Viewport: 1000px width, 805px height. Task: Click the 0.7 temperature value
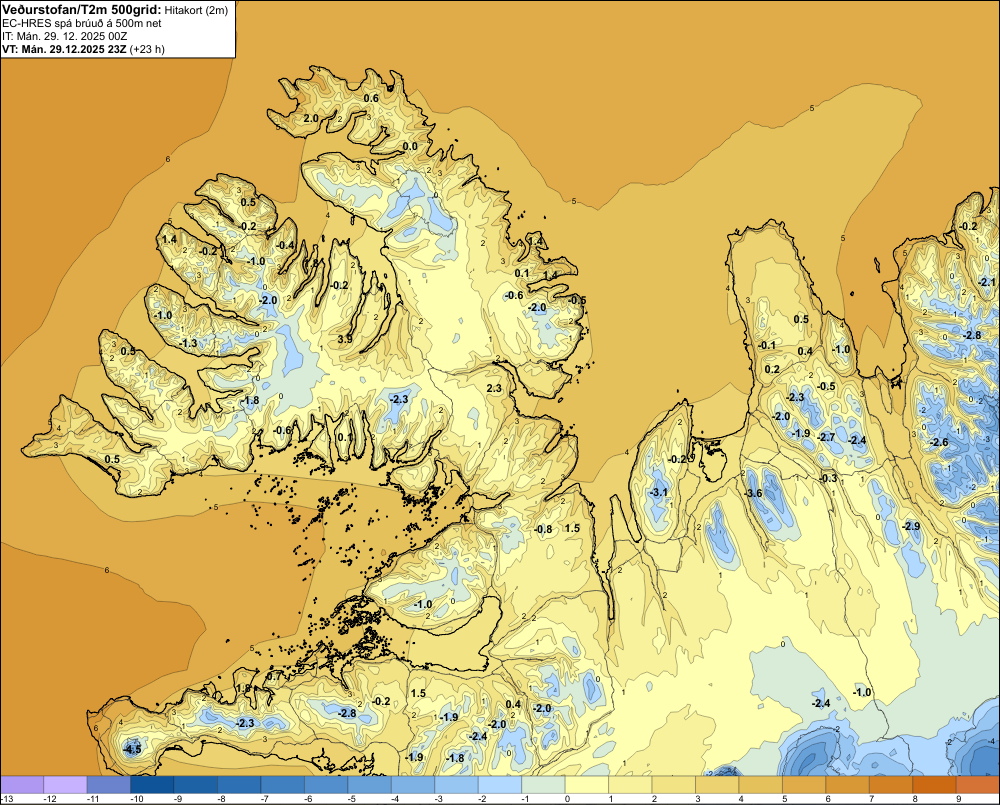point(274,676)
